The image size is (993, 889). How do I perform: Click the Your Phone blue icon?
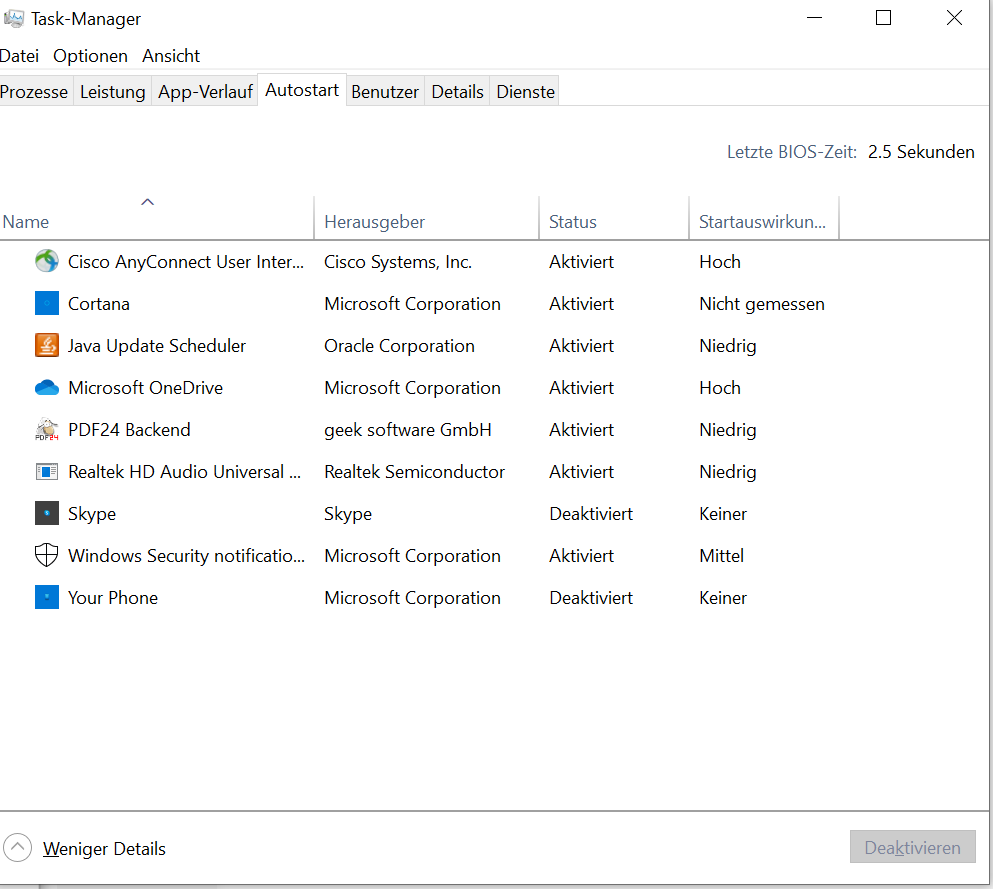[x=47, y=597]
